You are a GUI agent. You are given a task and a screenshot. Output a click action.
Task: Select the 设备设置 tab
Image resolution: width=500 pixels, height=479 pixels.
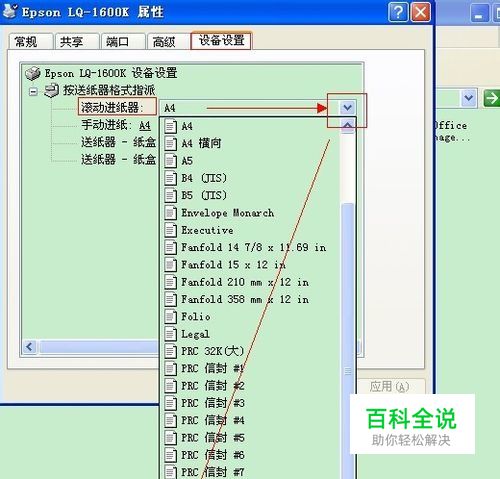coord(221,40)
